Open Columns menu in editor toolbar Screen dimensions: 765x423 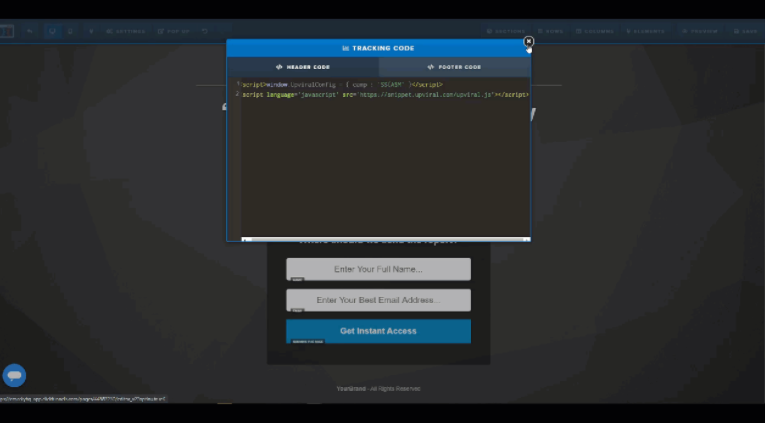(595, 31)
